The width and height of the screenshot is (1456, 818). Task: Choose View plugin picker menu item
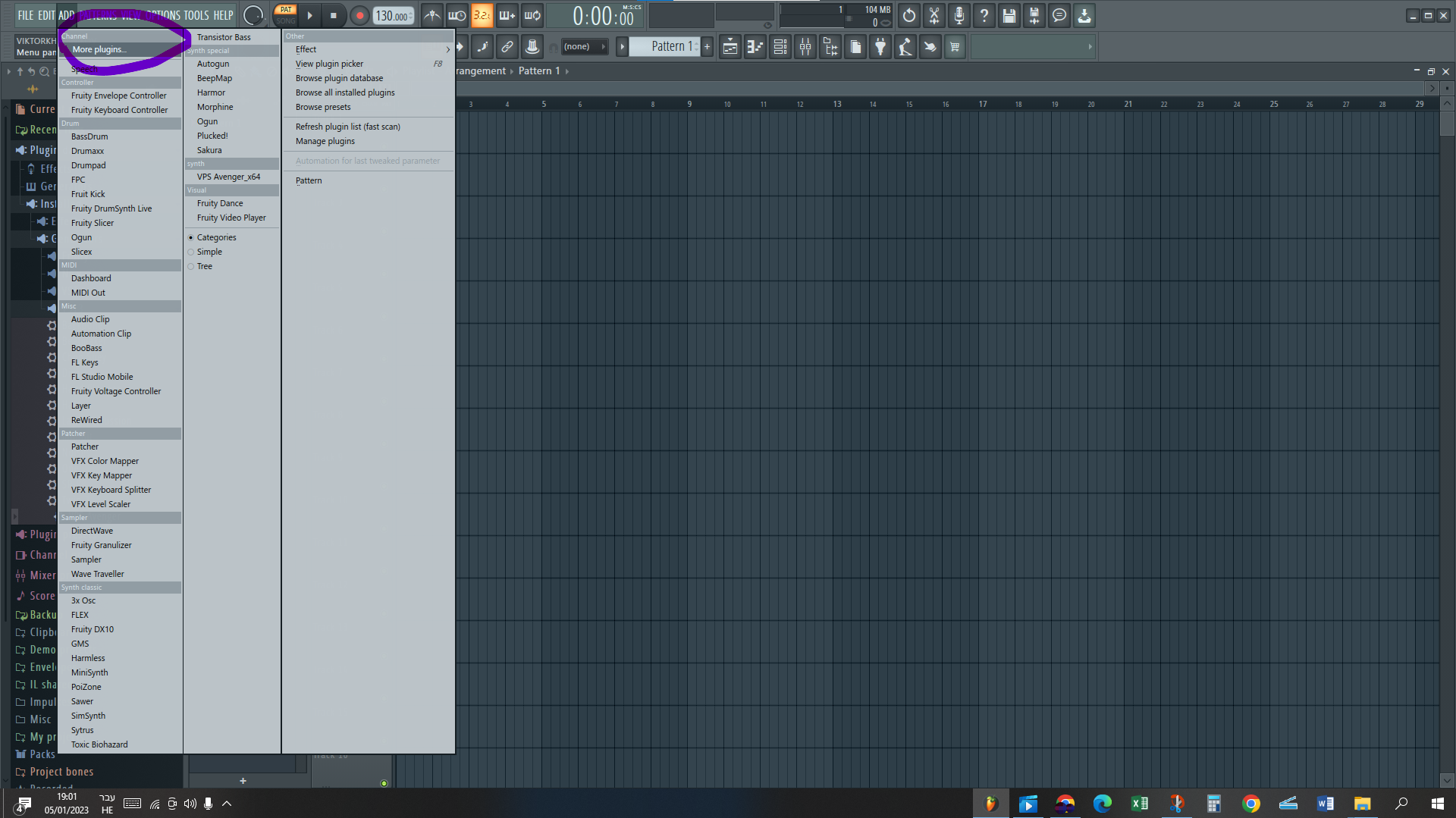[369, 64]
